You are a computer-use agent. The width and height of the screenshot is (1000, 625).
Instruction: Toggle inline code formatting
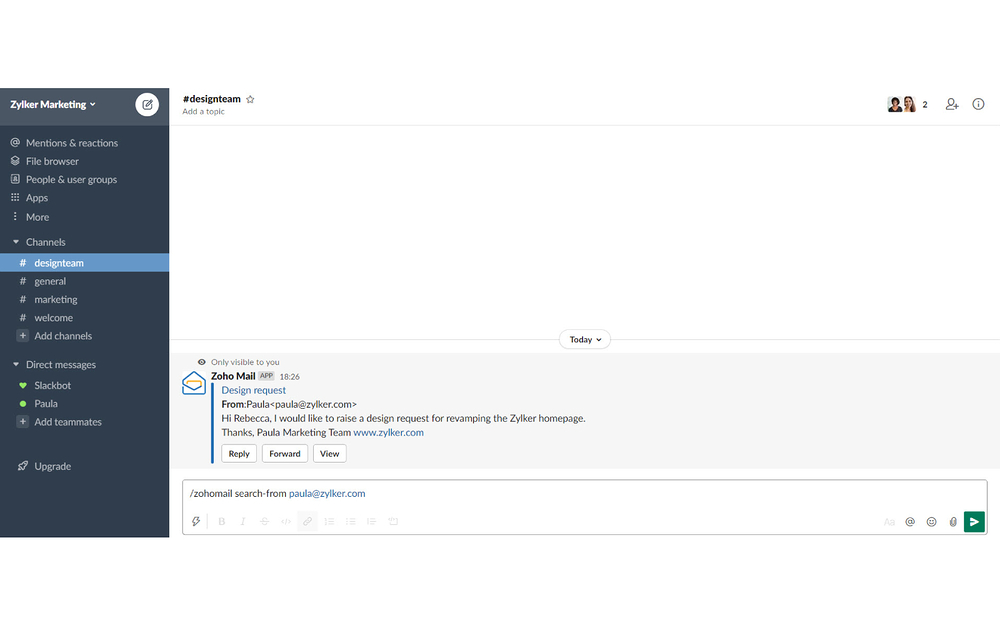286,522
